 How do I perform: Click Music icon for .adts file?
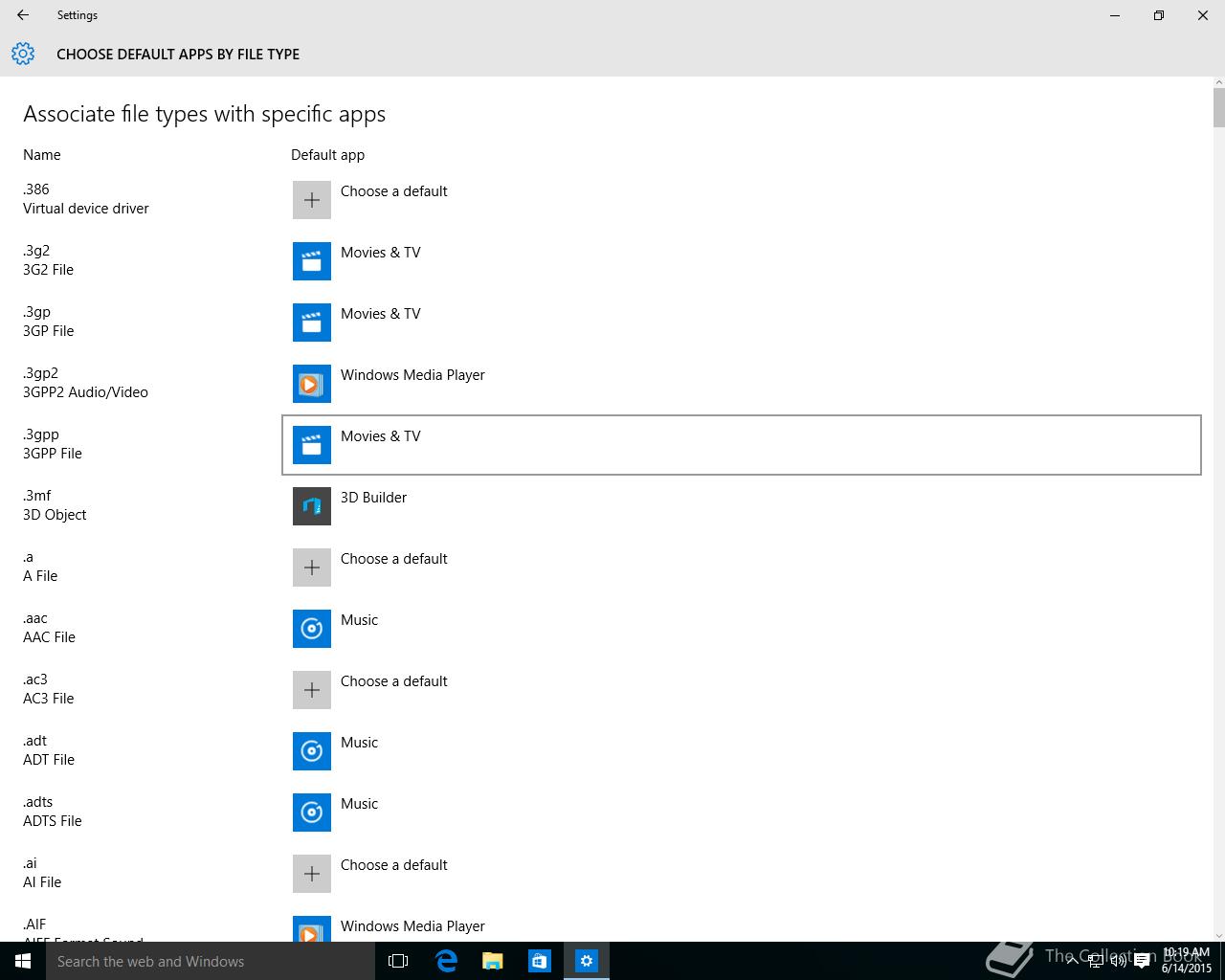312,813
